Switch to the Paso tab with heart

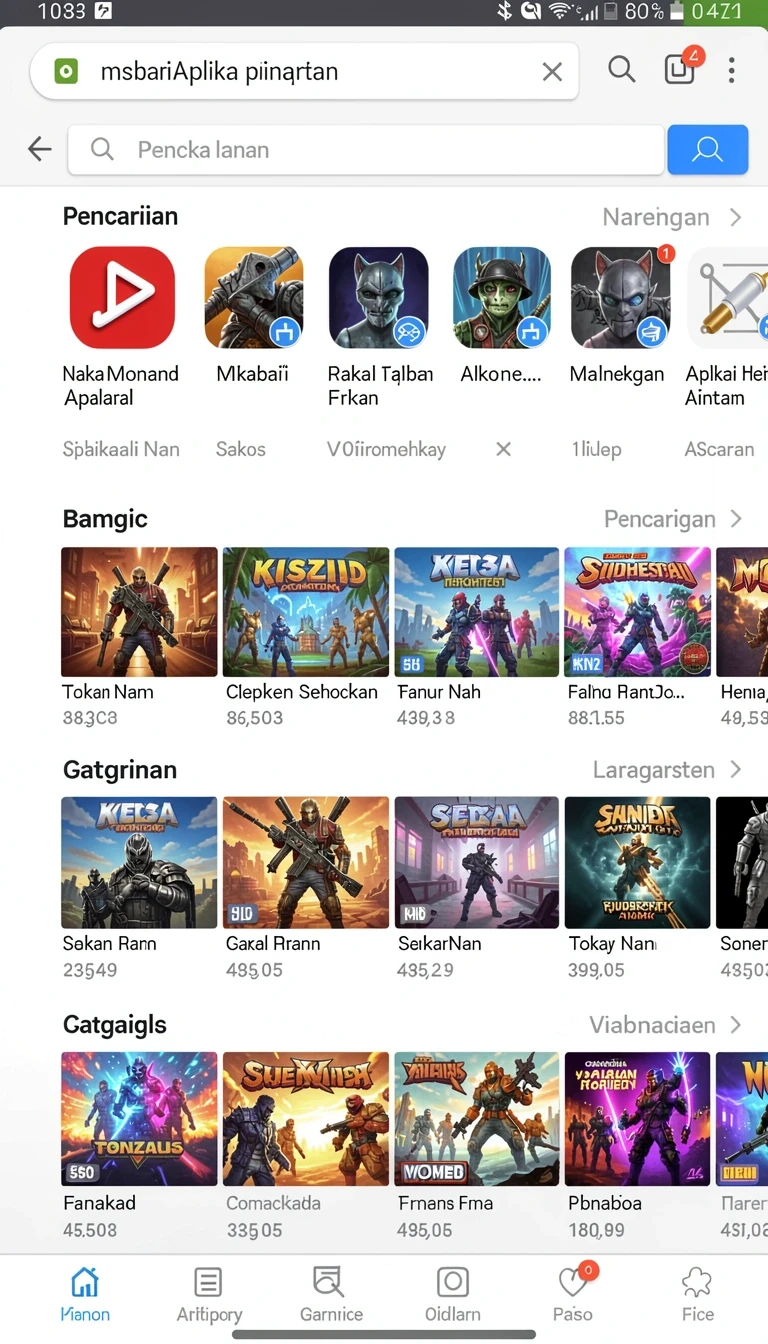(574, 1294)
